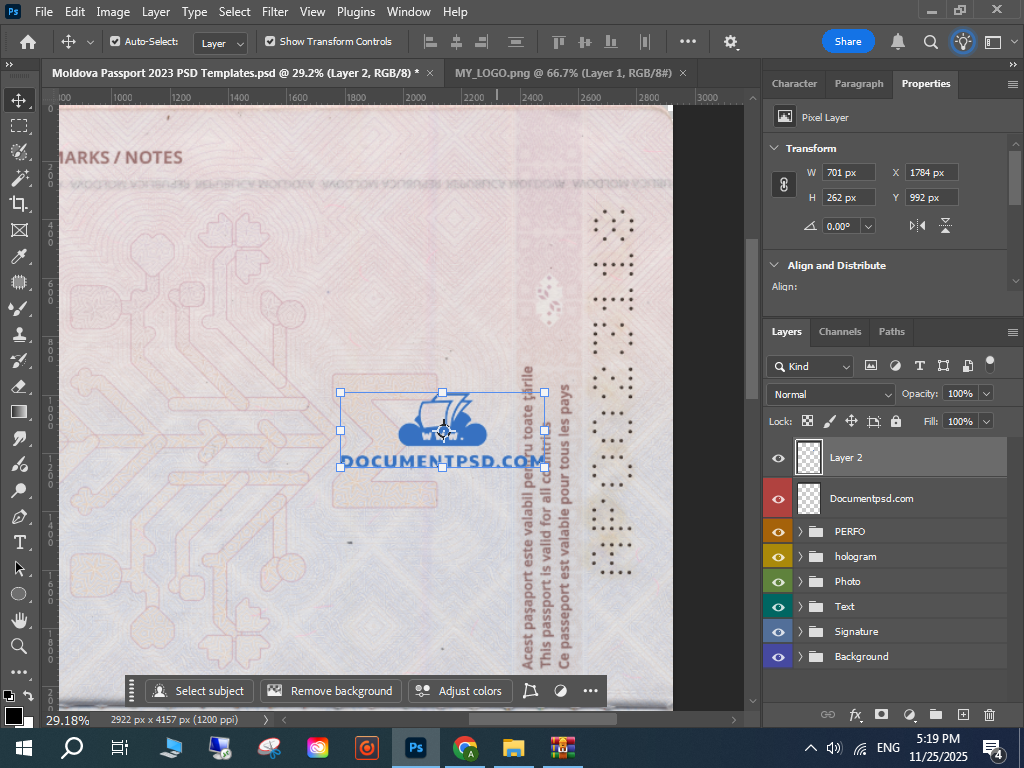Open the Kind layer filter dropdown
Screen dimensions: 1024x768
click(x=810, y=366)
